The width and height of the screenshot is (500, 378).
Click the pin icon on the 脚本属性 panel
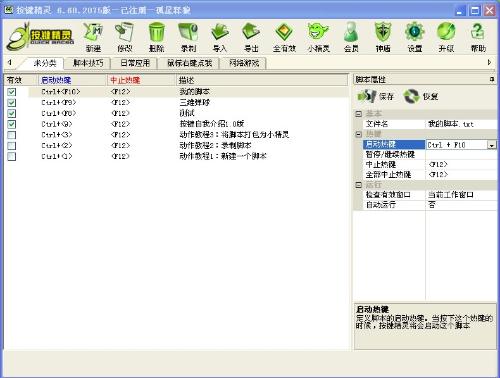(x=492, y=79)
